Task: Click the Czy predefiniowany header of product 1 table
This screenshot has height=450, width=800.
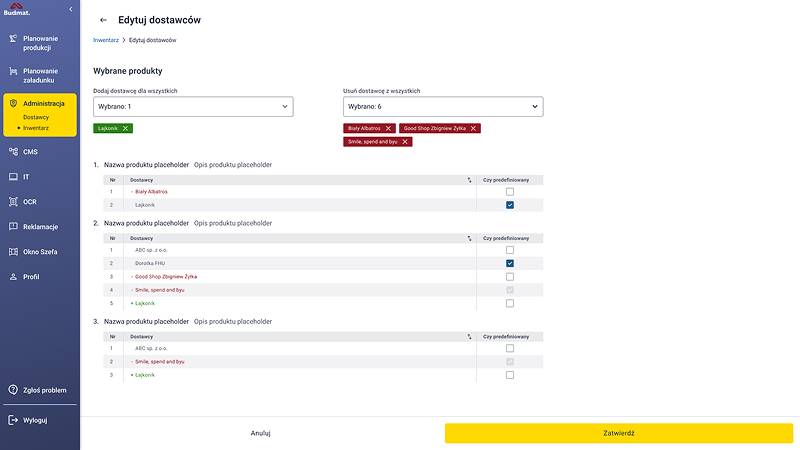Action: (506, 180)
